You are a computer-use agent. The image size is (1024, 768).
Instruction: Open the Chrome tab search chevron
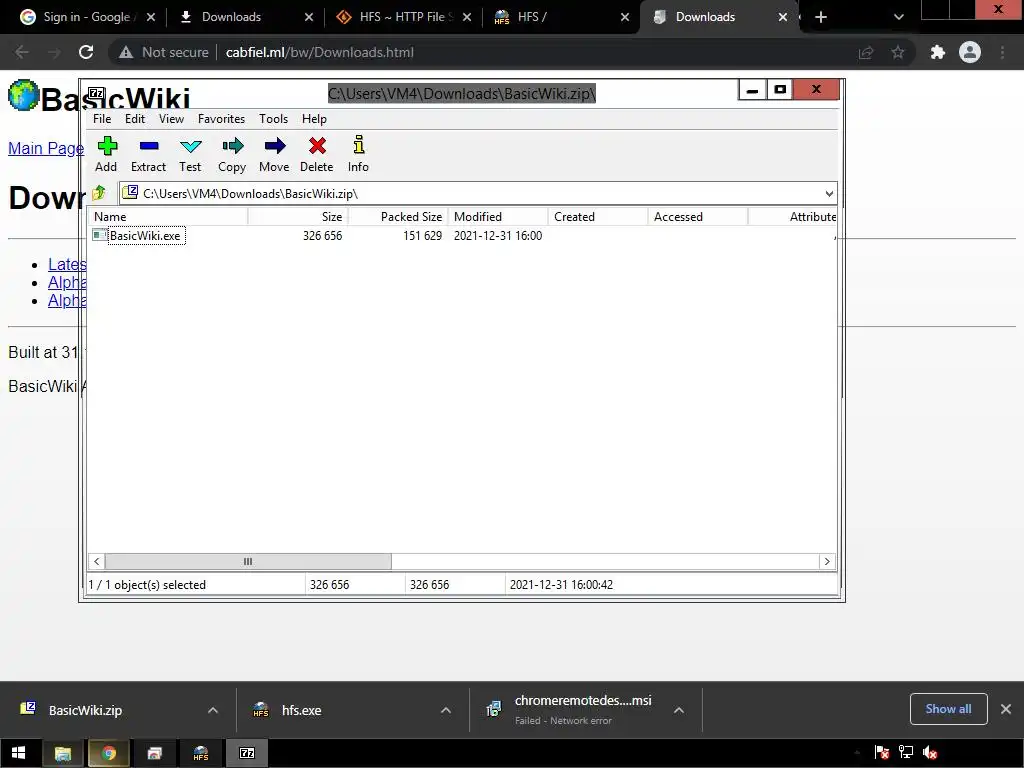(x=899, y=17)
